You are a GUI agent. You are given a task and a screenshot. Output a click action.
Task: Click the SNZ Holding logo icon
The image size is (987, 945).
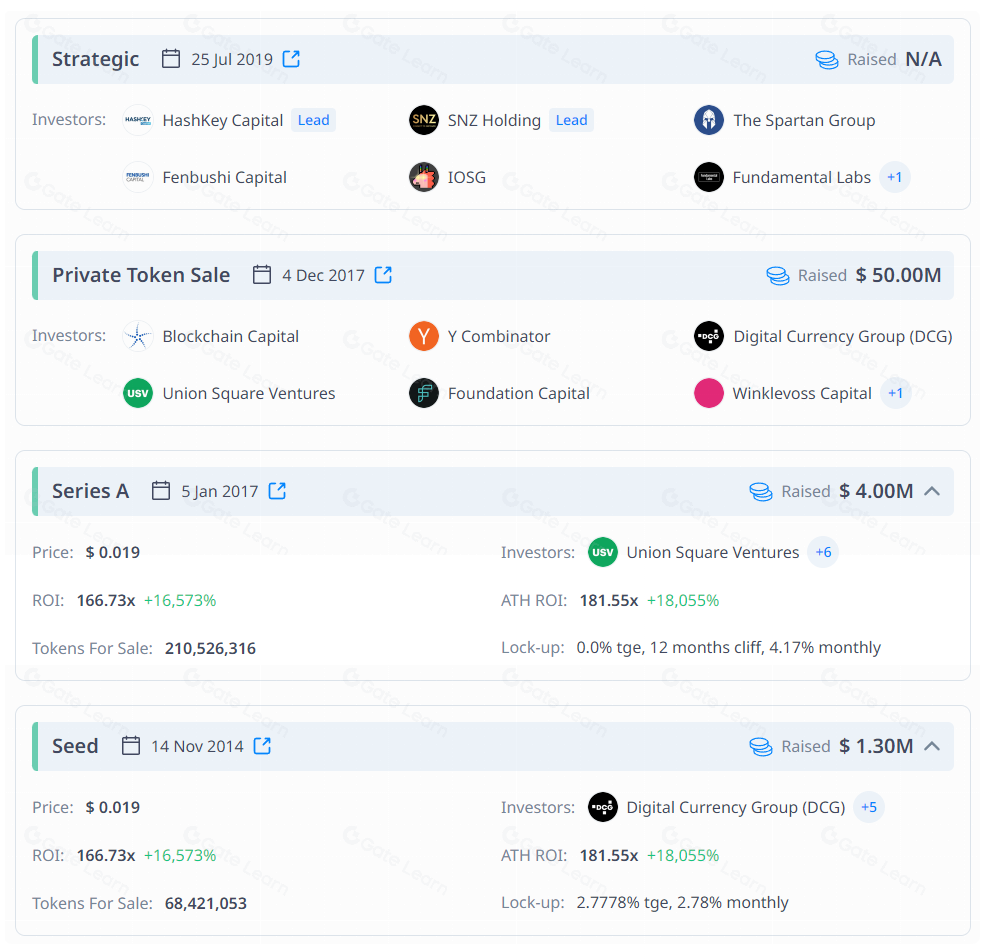click(424, 120)
